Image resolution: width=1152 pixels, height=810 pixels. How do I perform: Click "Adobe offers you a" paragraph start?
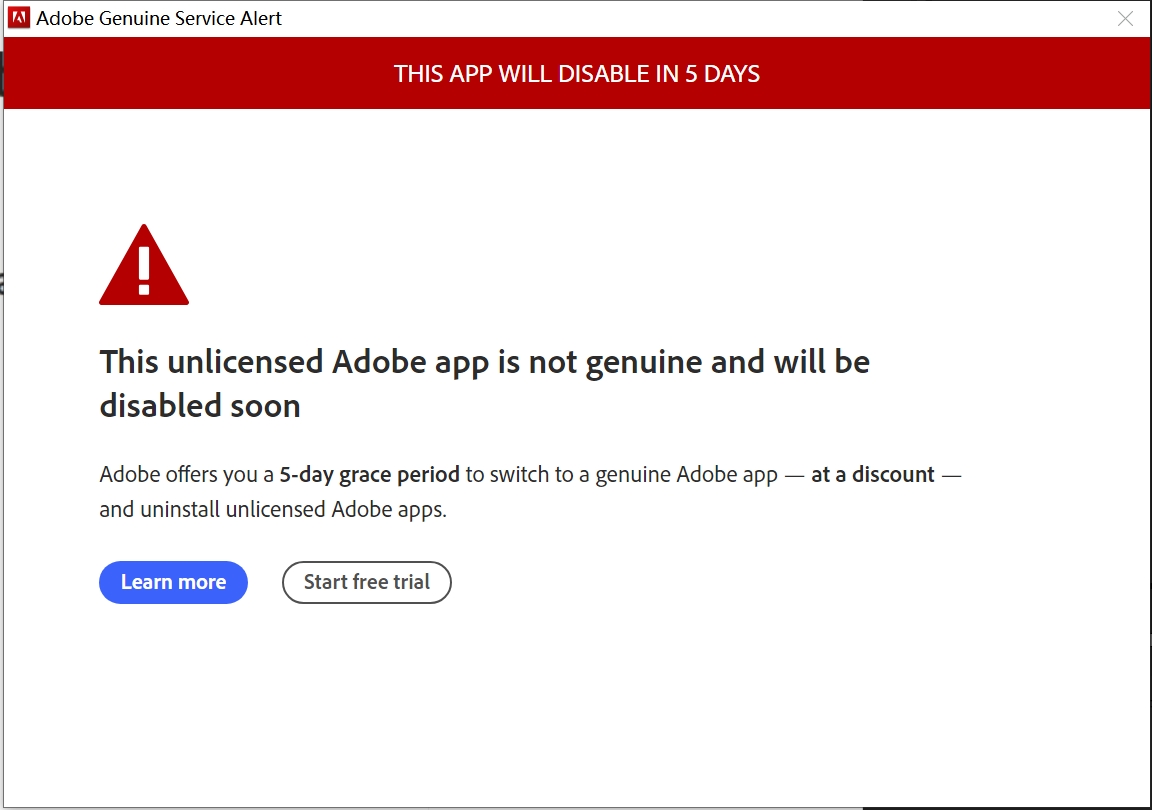[x=186, y=474]
